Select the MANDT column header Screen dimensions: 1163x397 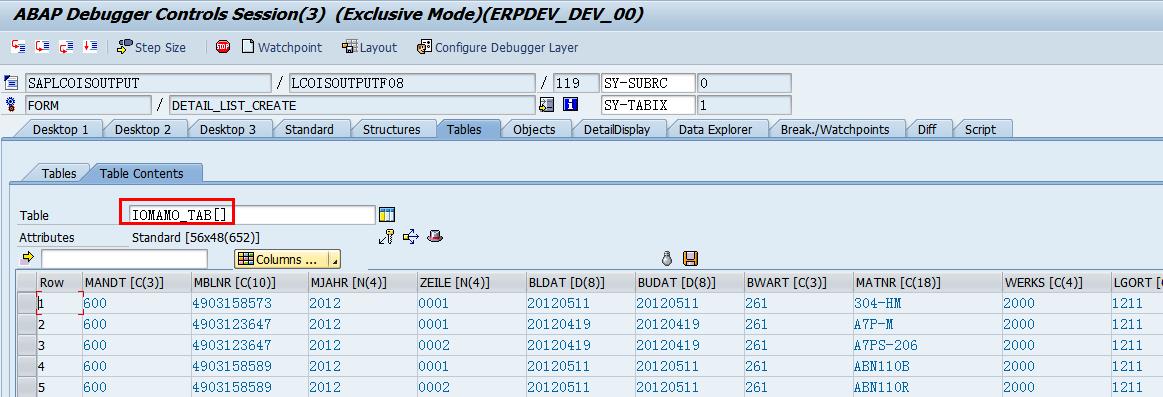pyautogui.click(x=136, y=283)
